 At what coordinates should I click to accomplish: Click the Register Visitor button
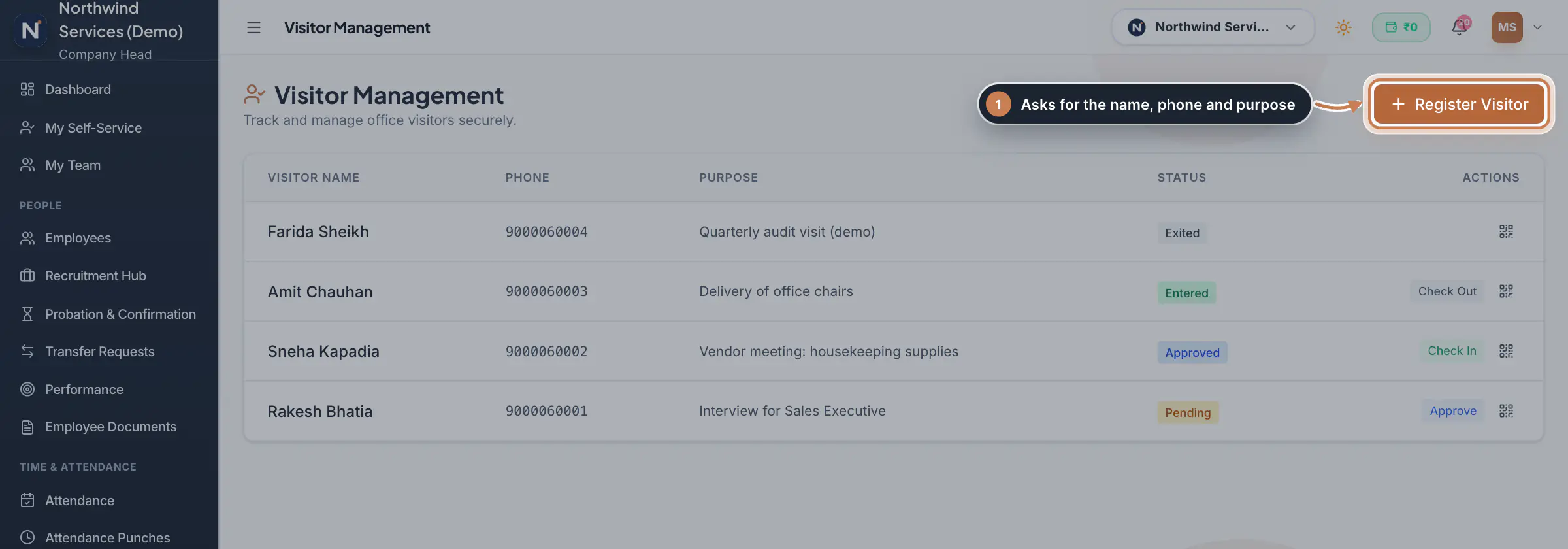[1459, 104]
